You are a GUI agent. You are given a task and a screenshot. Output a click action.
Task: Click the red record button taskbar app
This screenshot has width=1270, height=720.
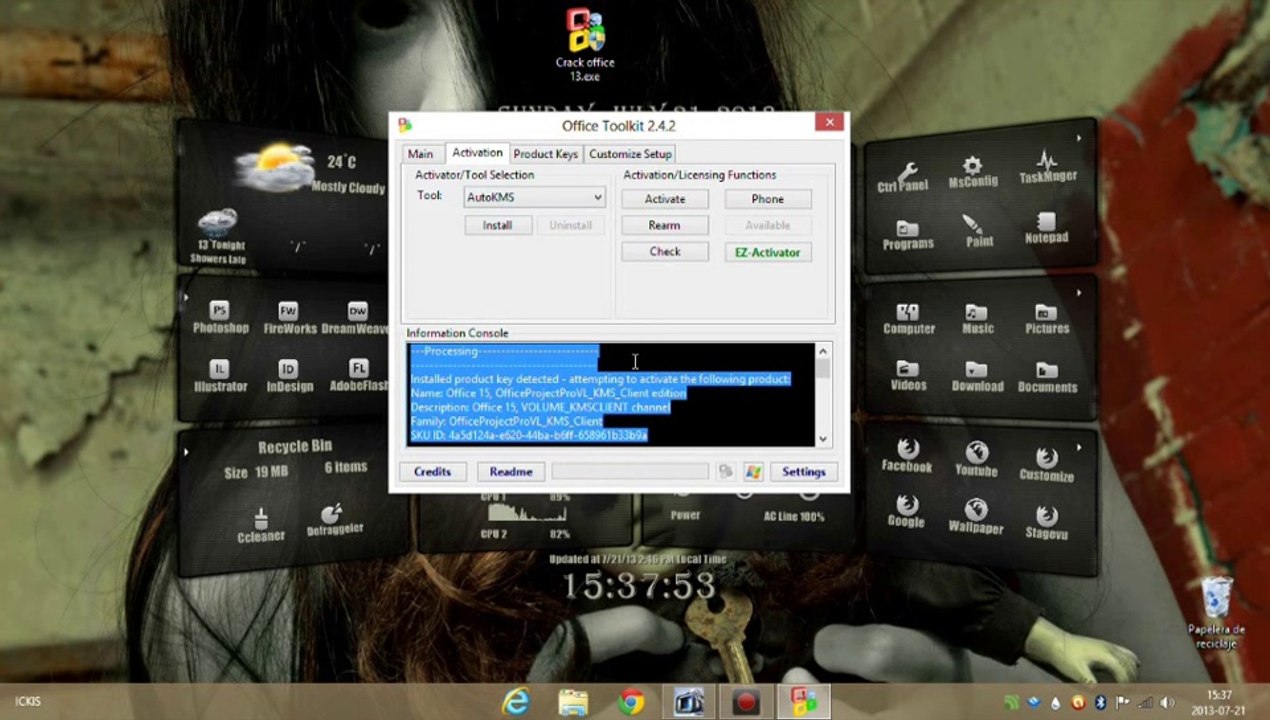[x=746, y=702]
